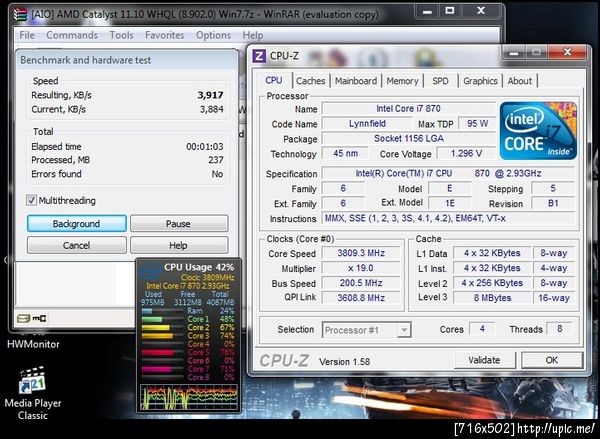This screenshot has height=439, width=600.
Task: Click the Version 1.58 text in CPU-Z
Action: click(344, 362)
